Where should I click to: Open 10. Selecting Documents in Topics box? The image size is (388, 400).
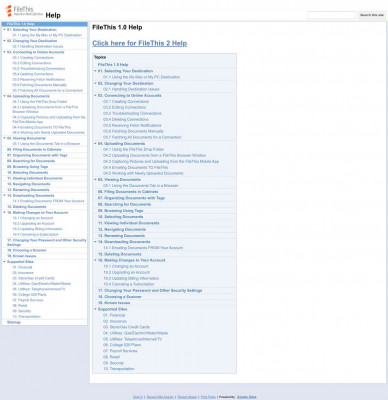click(120, 217)
